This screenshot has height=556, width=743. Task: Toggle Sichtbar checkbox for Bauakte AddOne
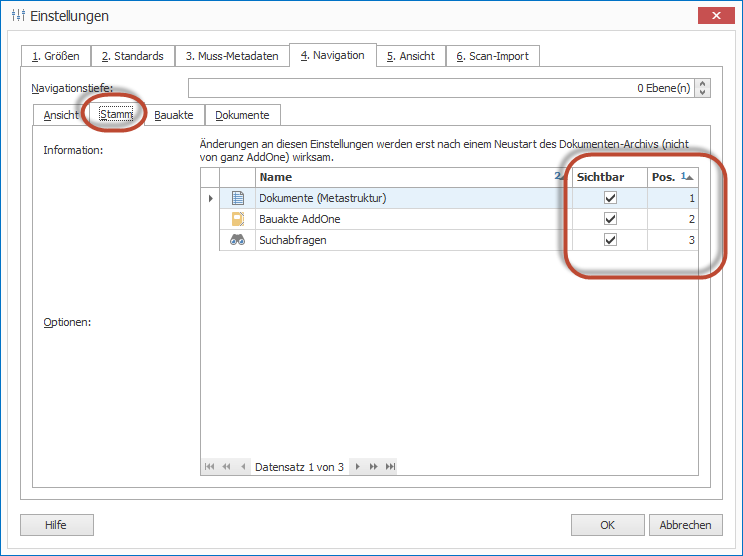point(610,219)
